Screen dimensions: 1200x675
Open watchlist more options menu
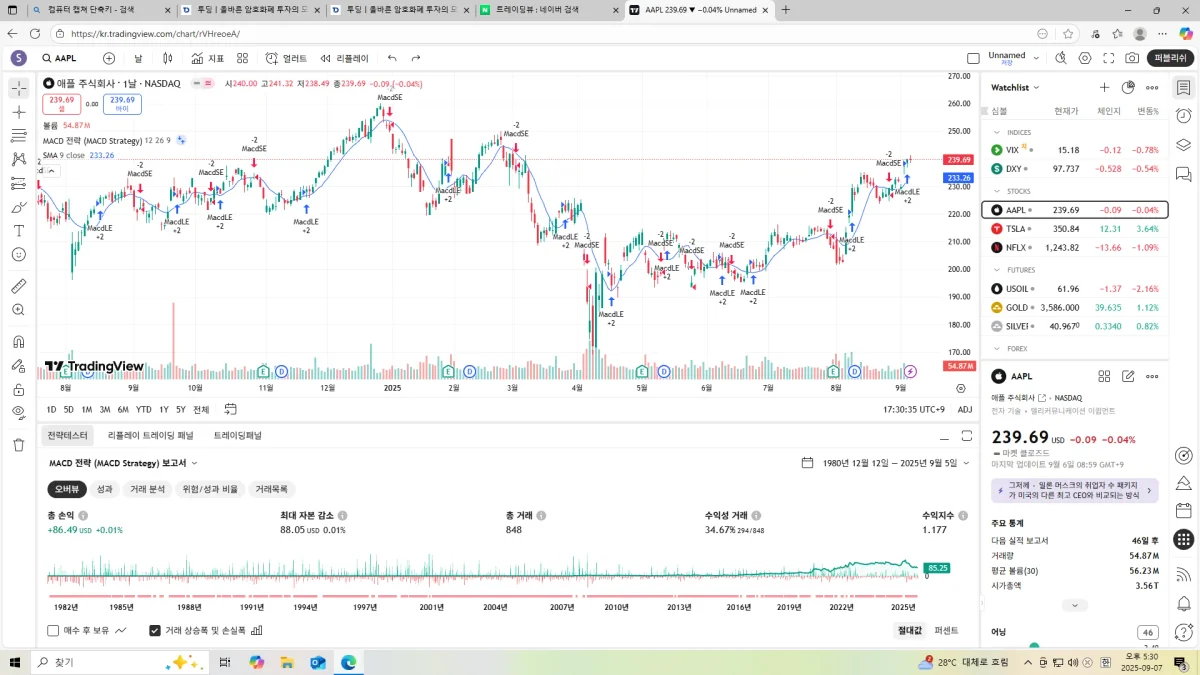[1152, 88]
